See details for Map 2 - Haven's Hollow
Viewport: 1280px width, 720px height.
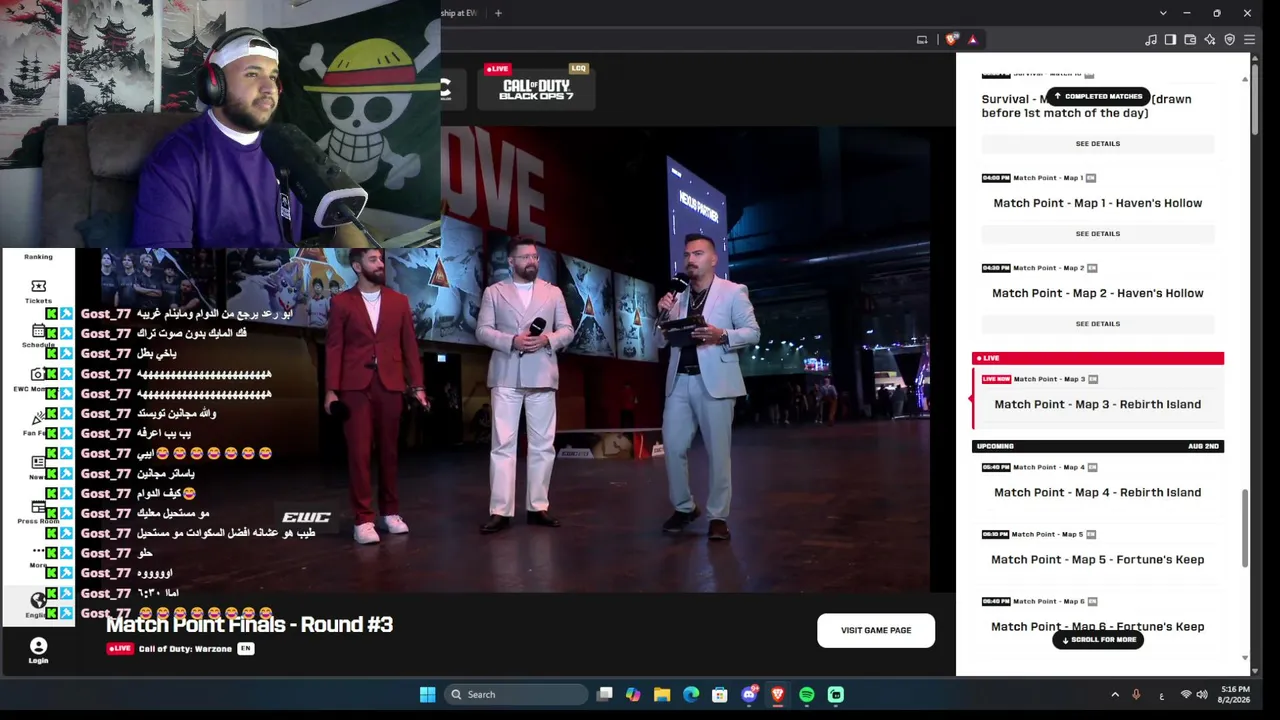pos(1098,324)
